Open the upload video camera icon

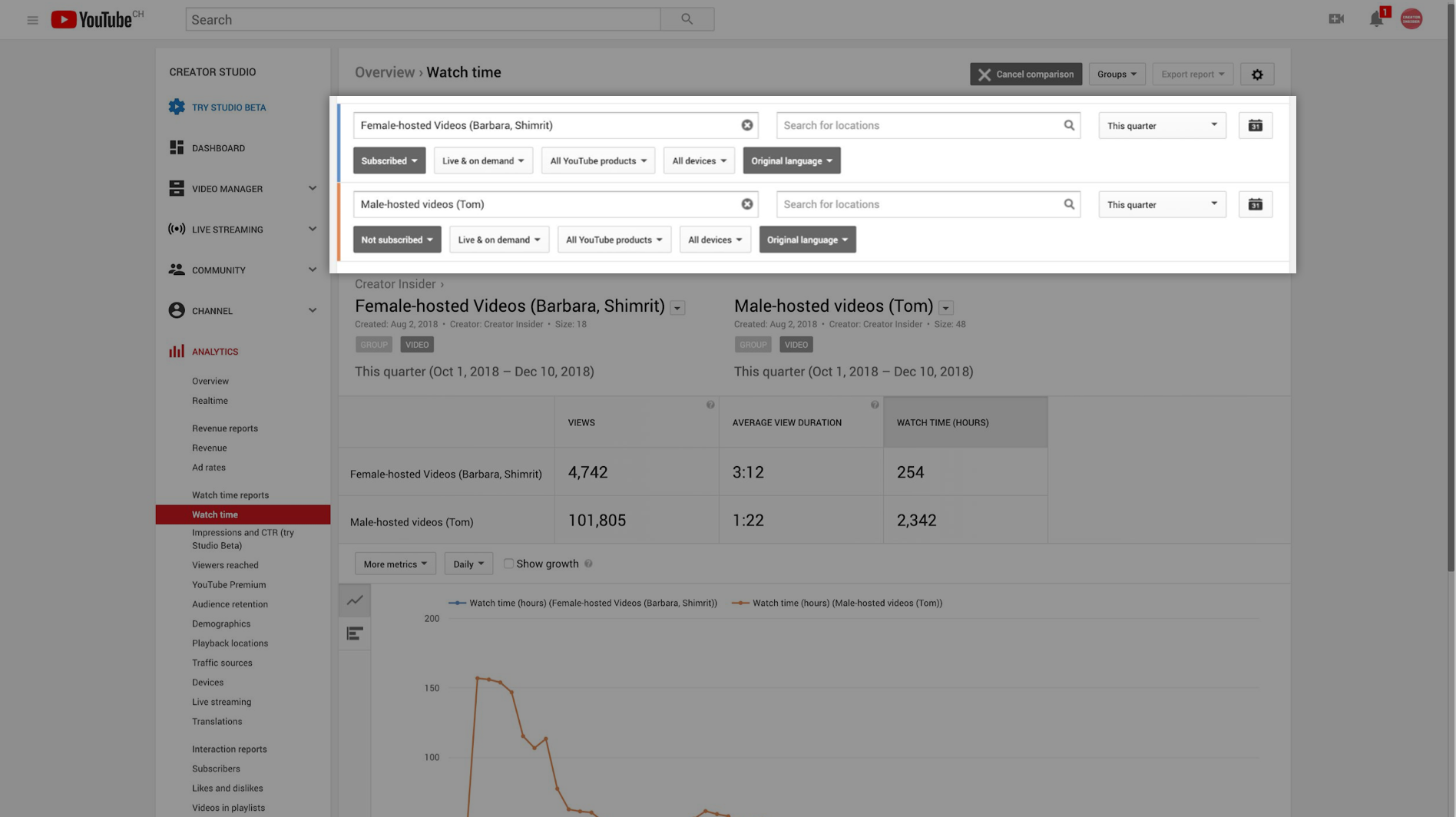click(x=1336, y=18)
